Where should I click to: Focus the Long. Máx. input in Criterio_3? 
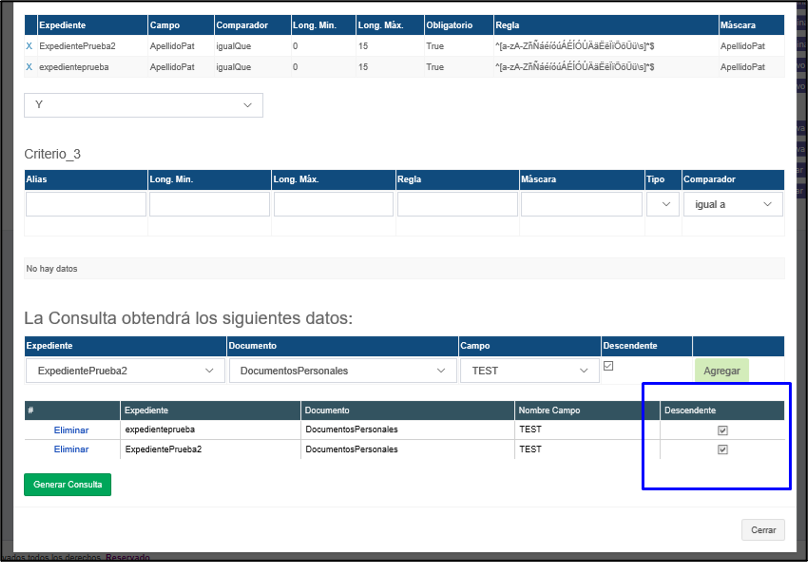334,204
